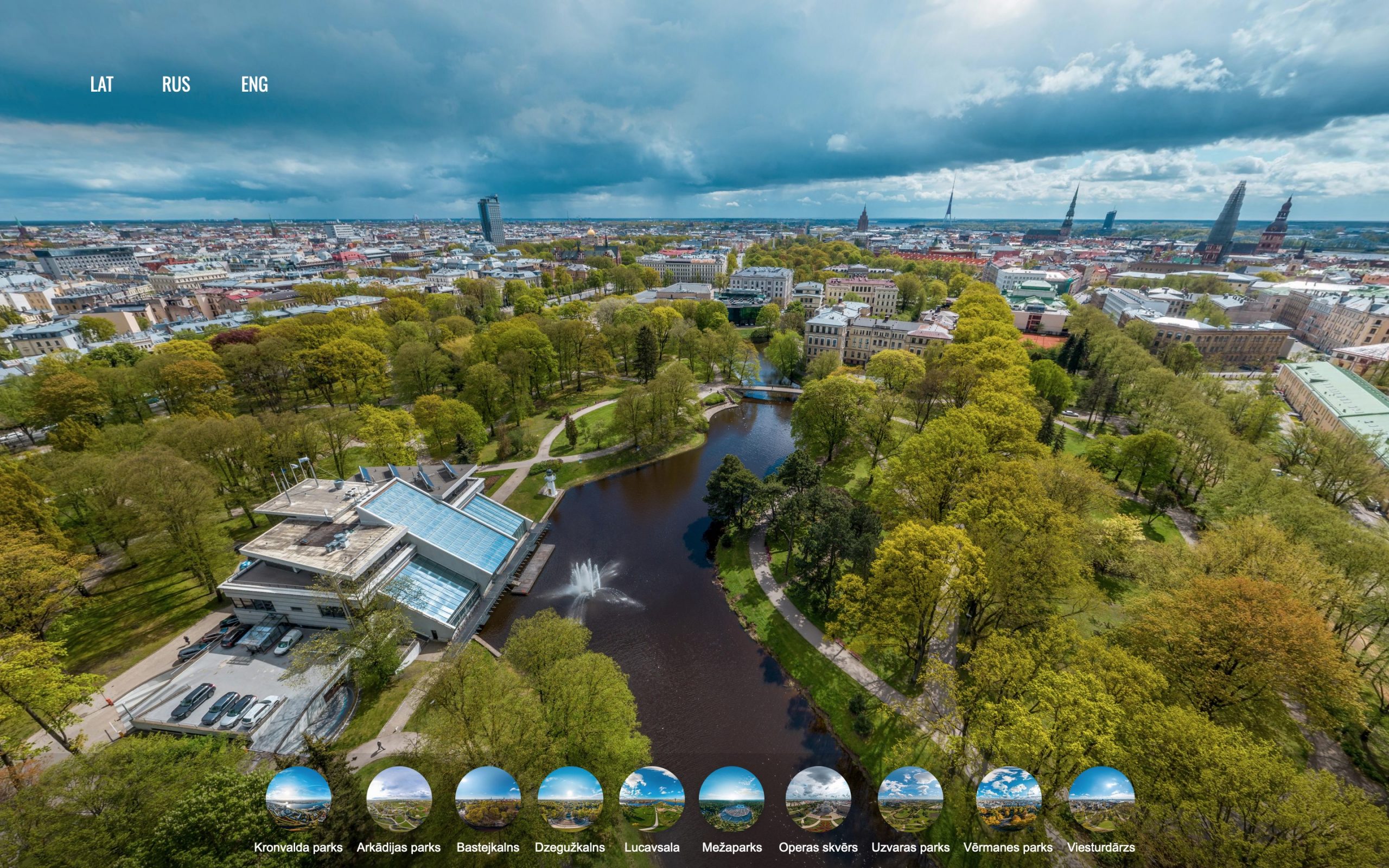Click the Lucavsala text label
The image size is (1389, 868).
click(652, 847)
